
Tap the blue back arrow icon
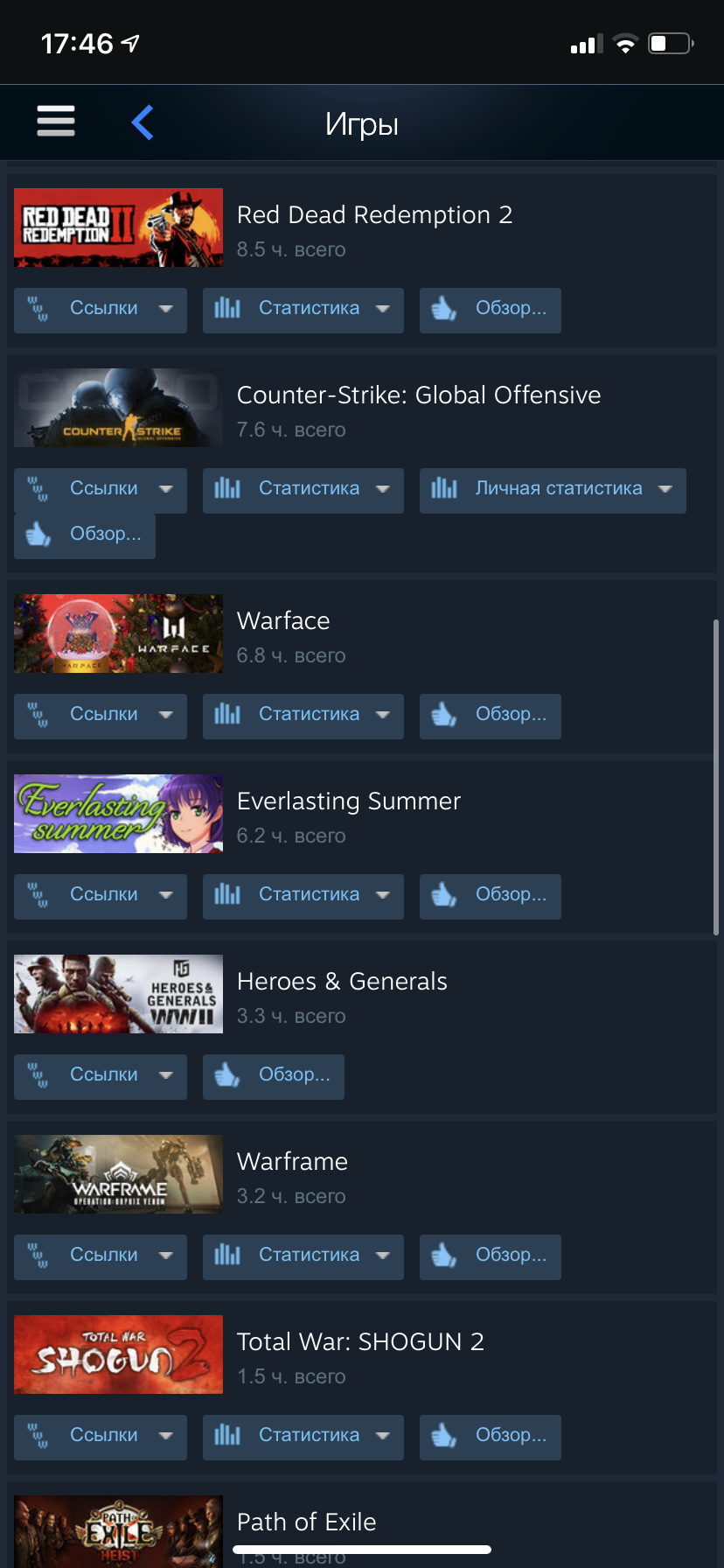click(143, 122)
